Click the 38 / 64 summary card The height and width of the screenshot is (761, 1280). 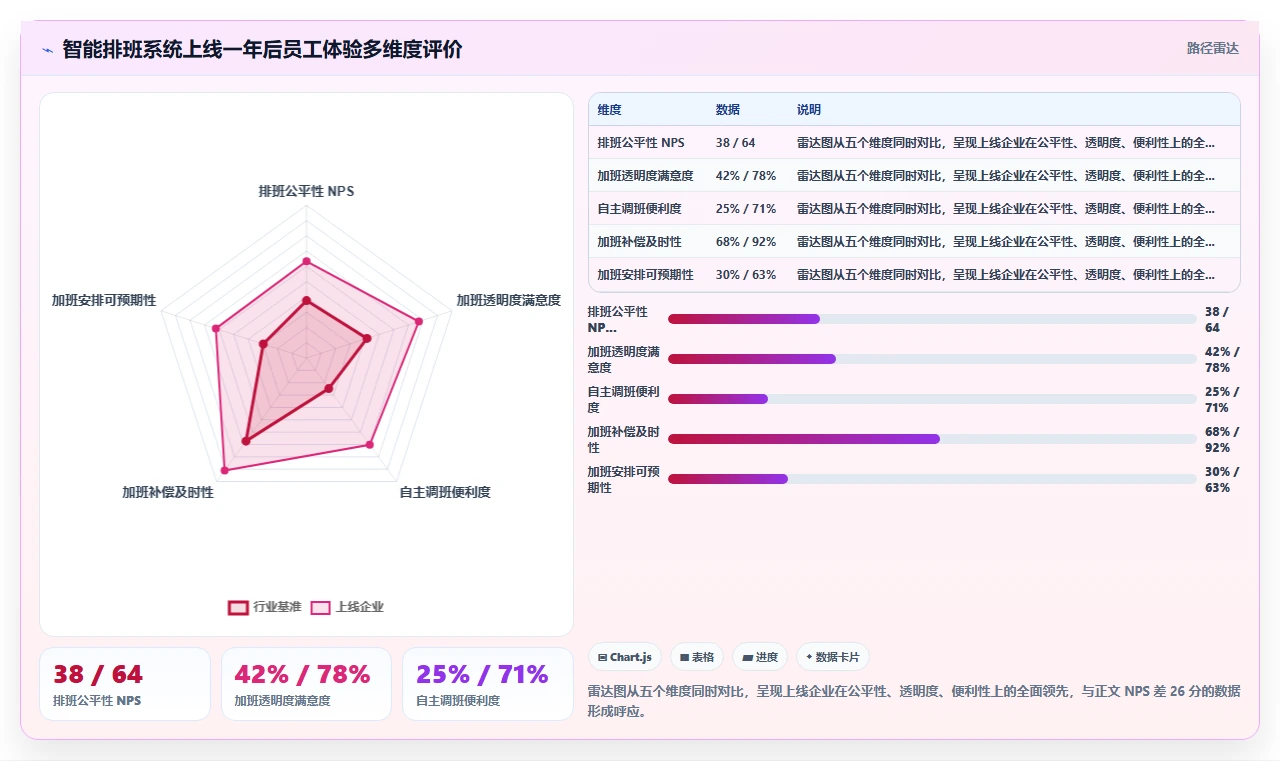[125, 684]
